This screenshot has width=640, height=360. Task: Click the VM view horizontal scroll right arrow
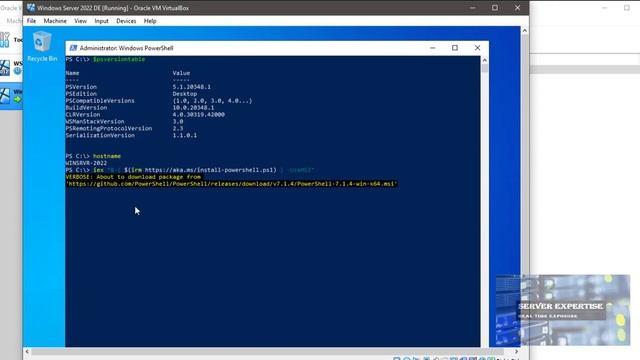point(516,351)
